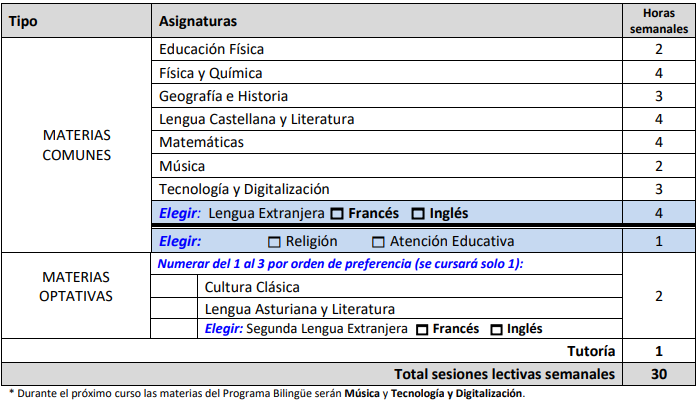Click the Horas semanales column header
700x402 pixels.
point(658,20)
